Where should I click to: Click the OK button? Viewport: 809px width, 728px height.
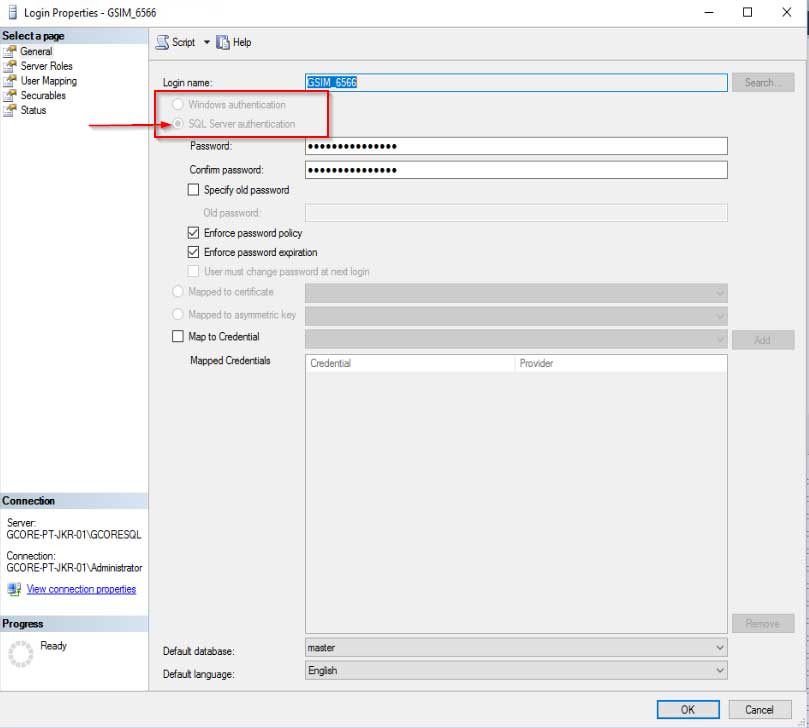pos(687,709)
